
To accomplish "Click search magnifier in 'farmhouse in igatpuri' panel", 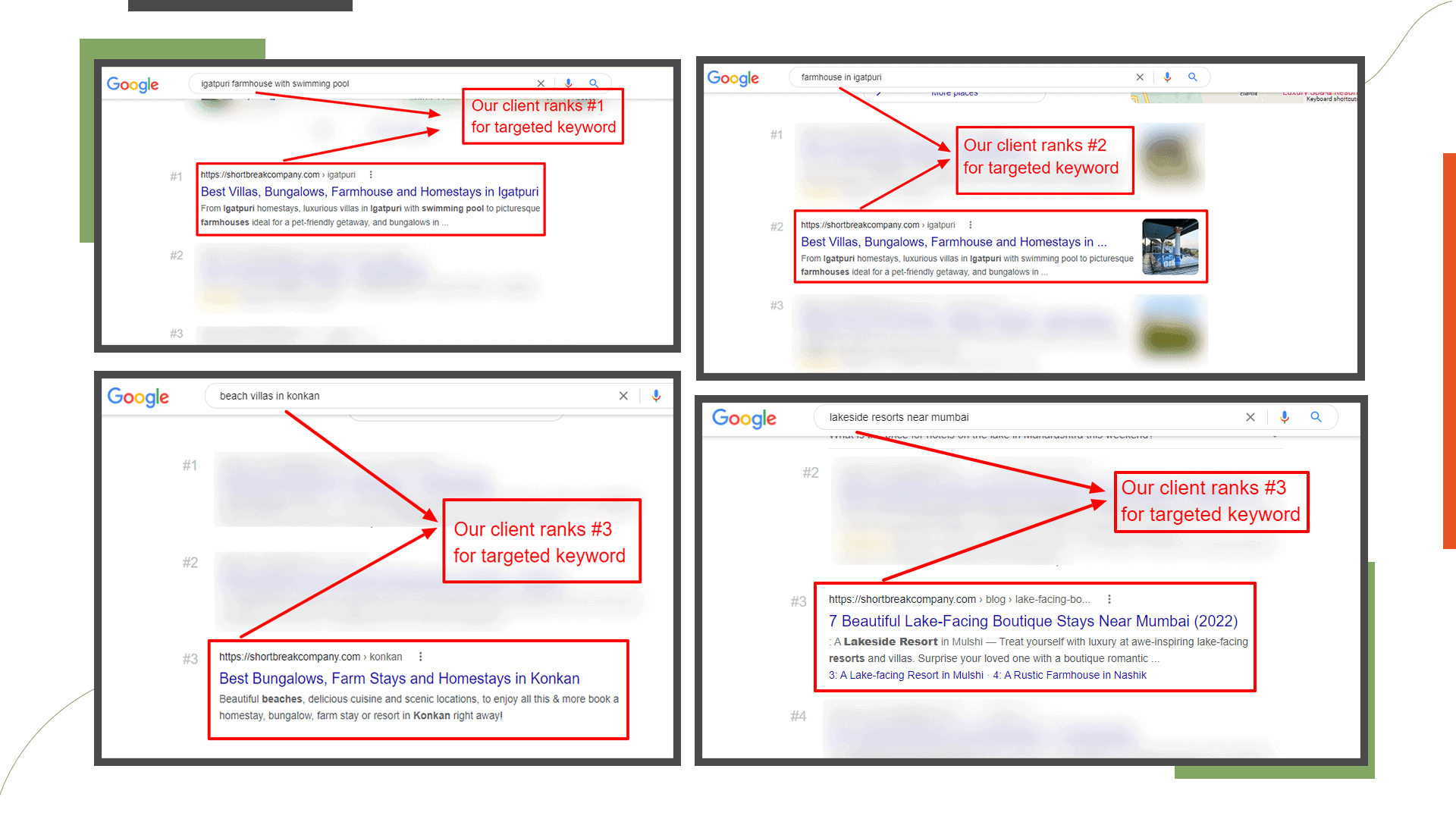I will tap(1193, 77).
